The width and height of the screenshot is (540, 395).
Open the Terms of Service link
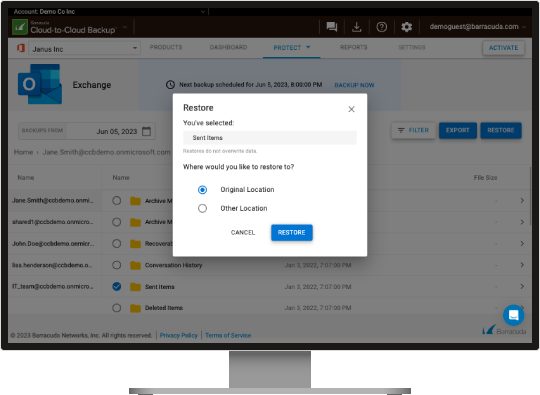pyautogui.click(x=228, y=335)
